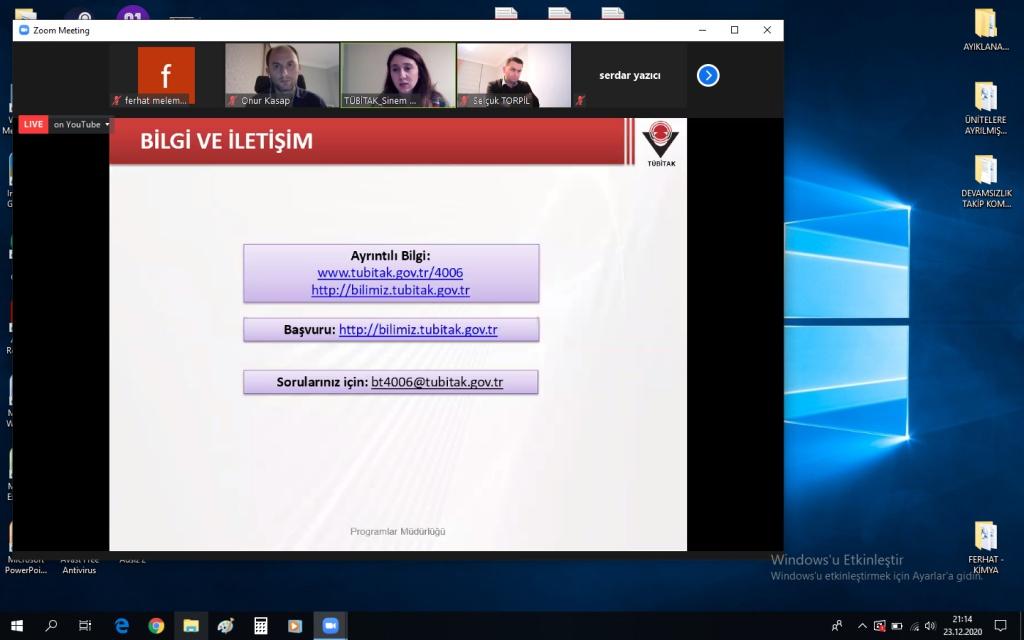The image size is (1024, 640).
Task: Open the LIVE on YouTube dropdown
Action: pos(81,124)
